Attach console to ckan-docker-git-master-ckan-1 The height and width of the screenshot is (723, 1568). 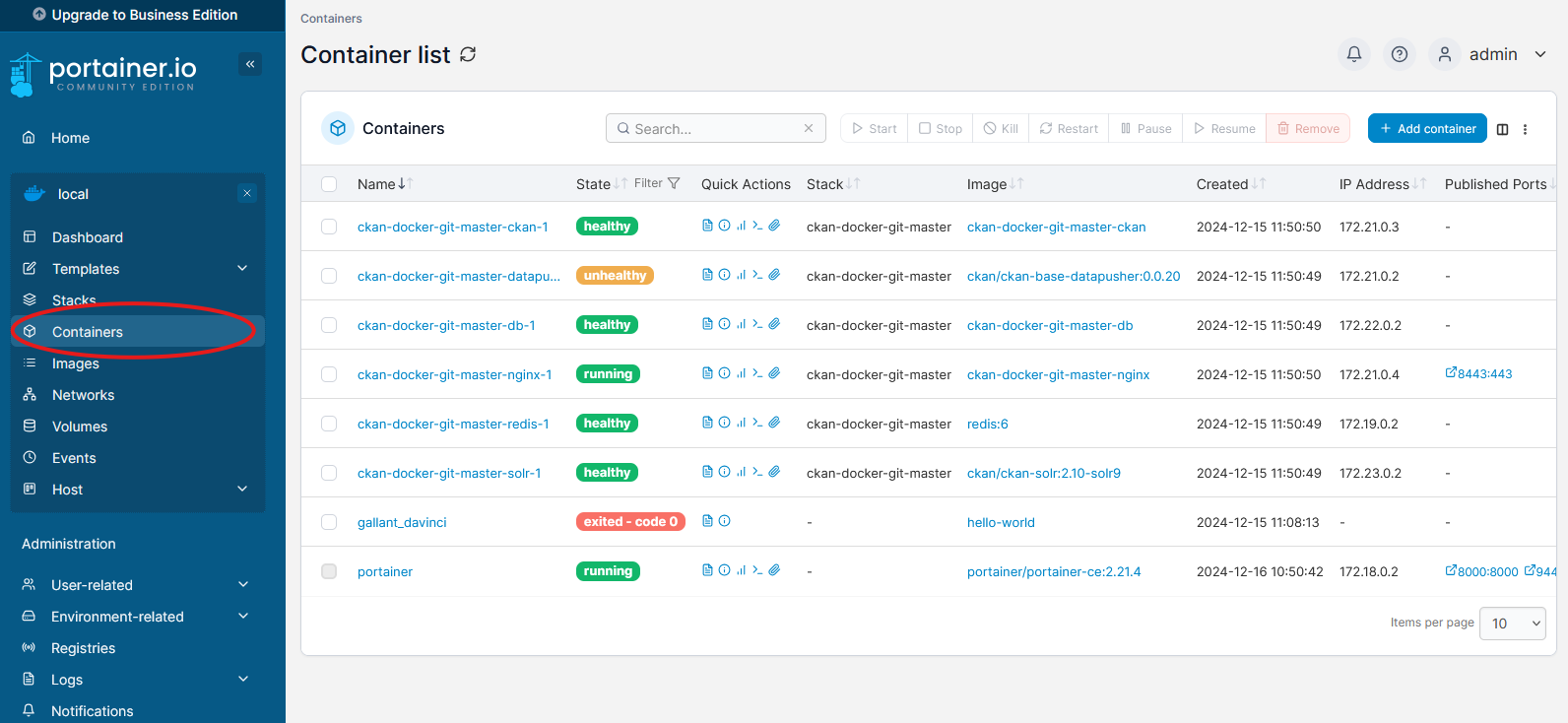tap(774, 226)
